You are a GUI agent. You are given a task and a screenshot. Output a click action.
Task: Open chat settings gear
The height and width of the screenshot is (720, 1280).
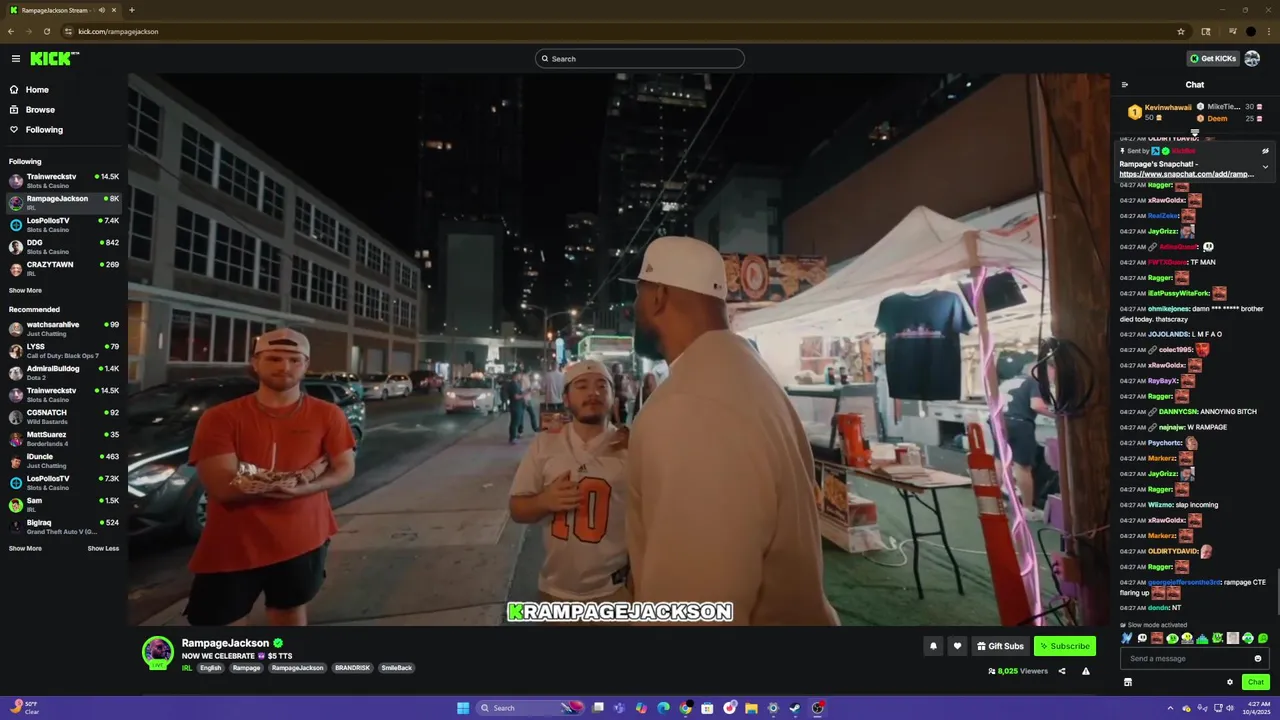point(1230,682)
